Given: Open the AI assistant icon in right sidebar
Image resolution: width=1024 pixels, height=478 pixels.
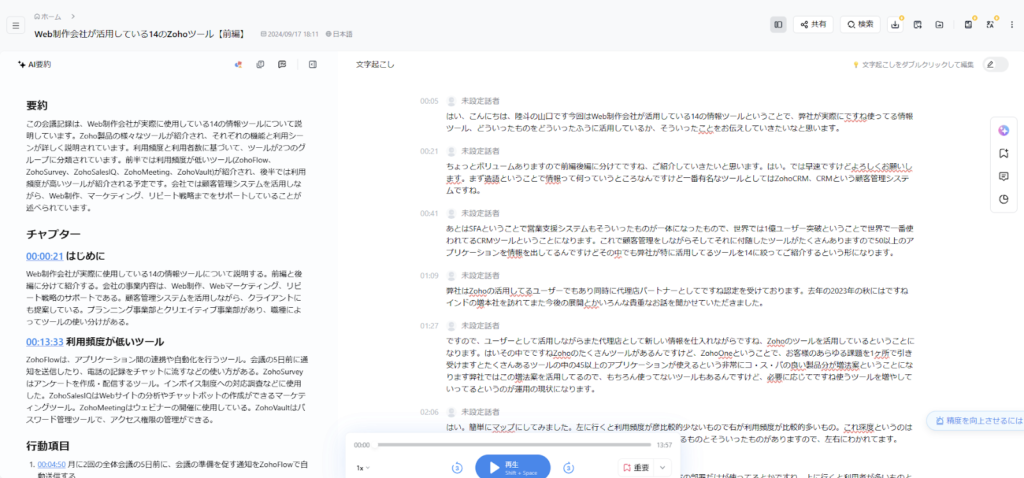Looking at the screenshot, I should click(x=1004, y=130).
